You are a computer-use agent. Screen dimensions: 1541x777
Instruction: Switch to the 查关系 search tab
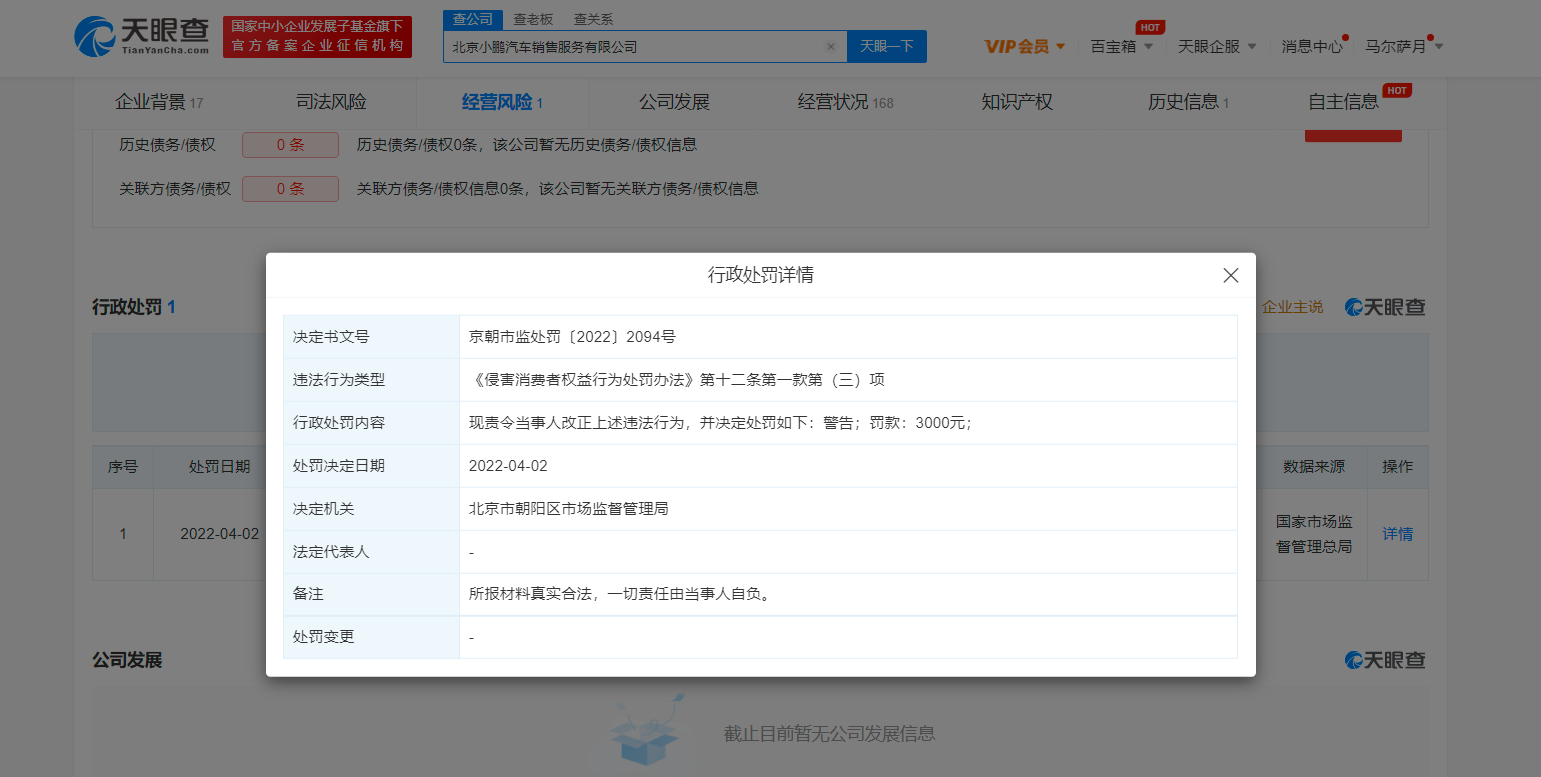tap(593, 19)
